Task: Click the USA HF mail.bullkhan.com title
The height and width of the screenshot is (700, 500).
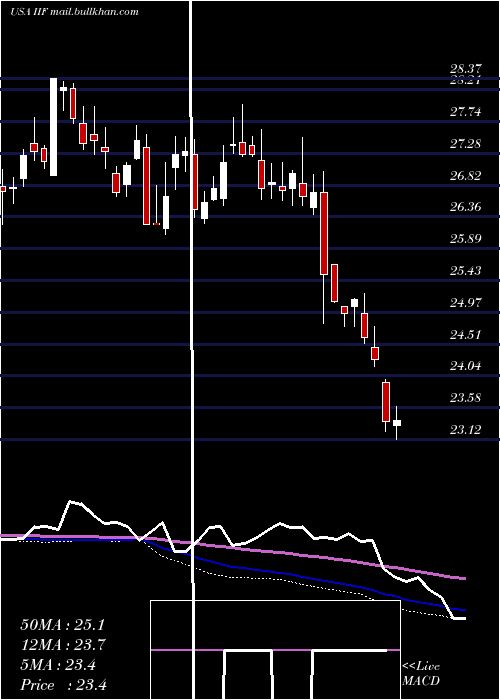Action: [74, 12]
